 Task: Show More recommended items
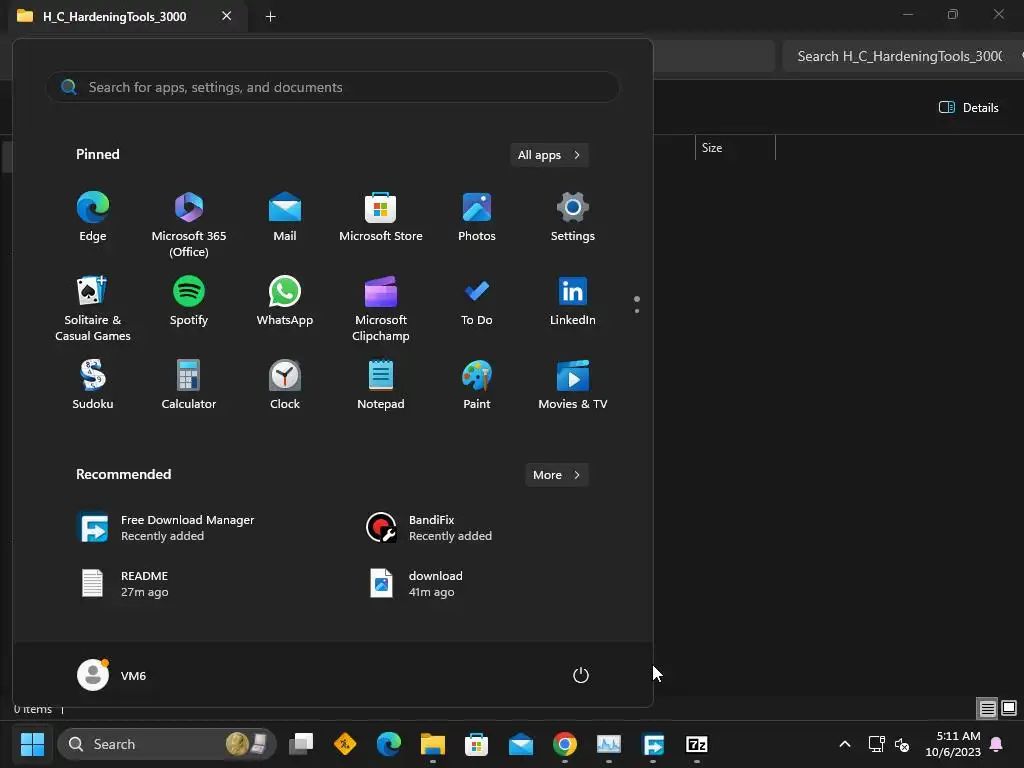pyautogui.click(x=557, y=475)
